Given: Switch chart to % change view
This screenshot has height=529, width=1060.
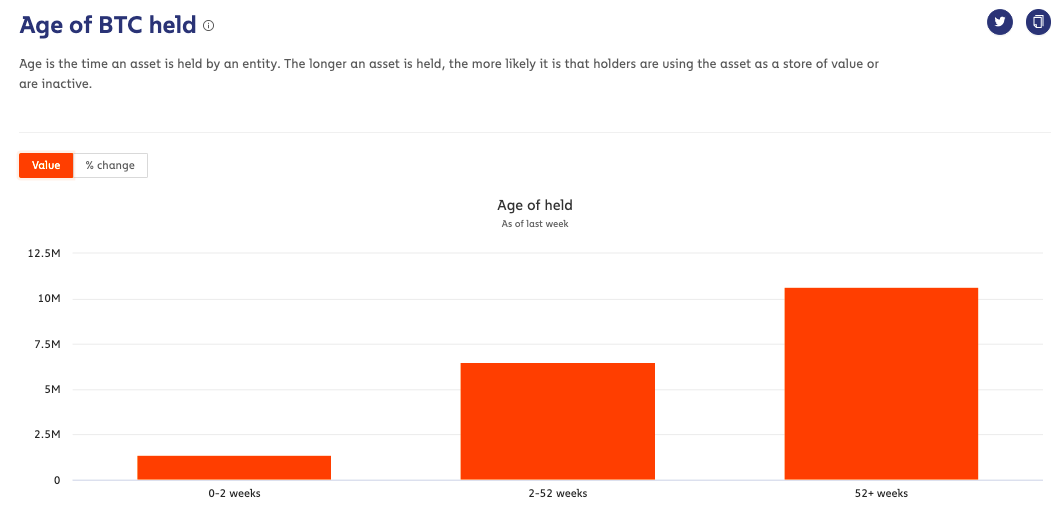Looking at the screenshot, I should point(110,166).
